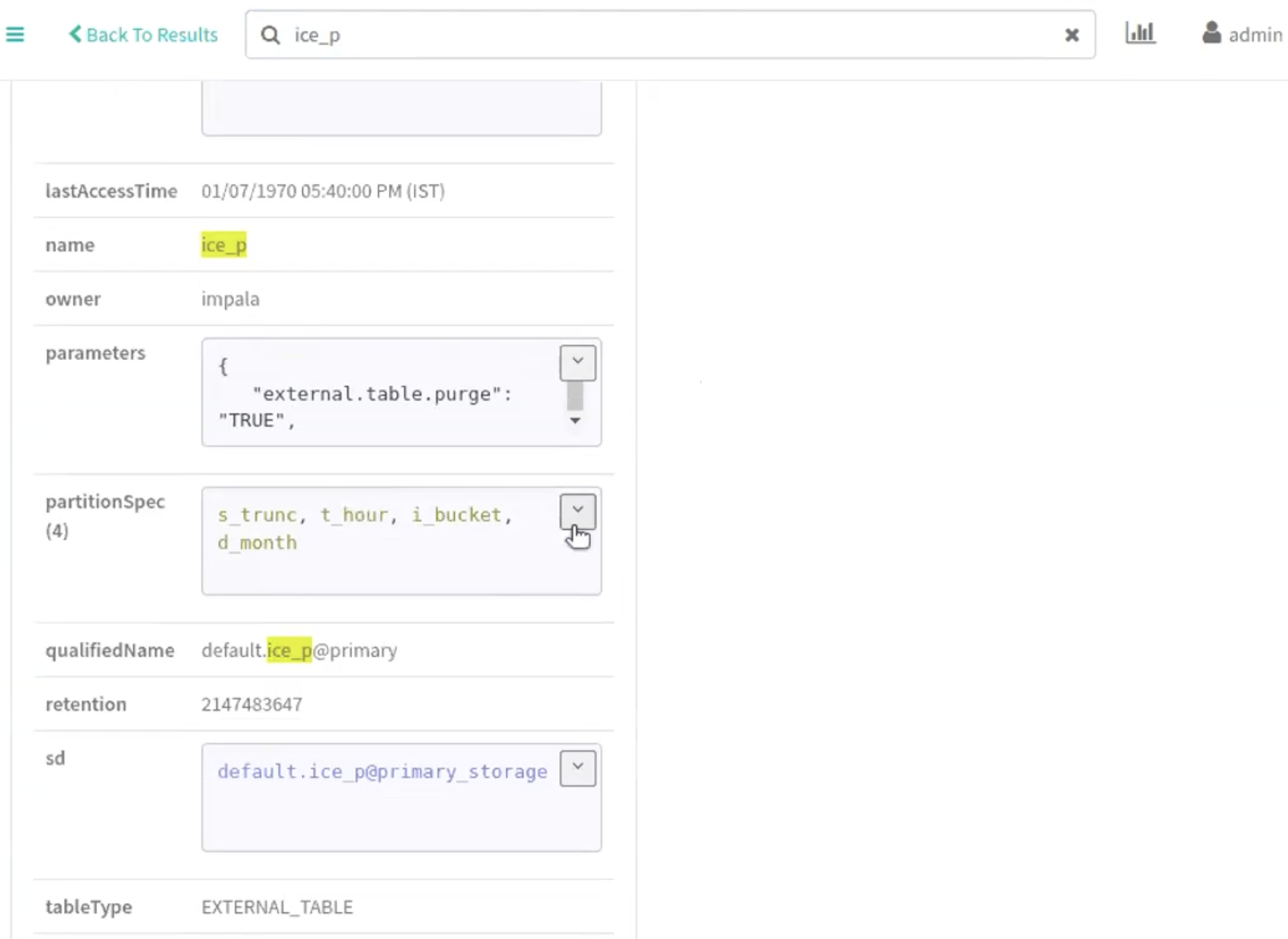Clear the search with X icon
The width and height of the screenshot is (1288, 939).
pyautogui.click(x=1071, y=35)
